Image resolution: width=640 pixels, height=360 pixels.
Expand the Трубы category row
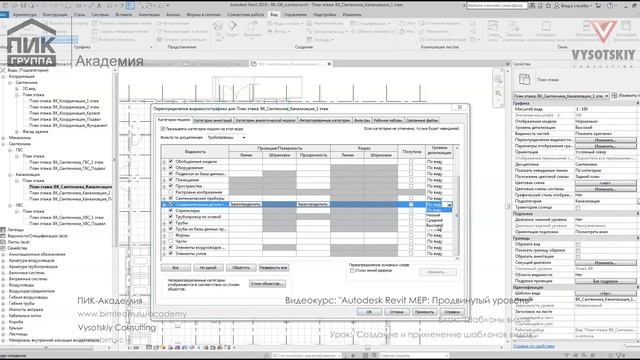(164, 223)
